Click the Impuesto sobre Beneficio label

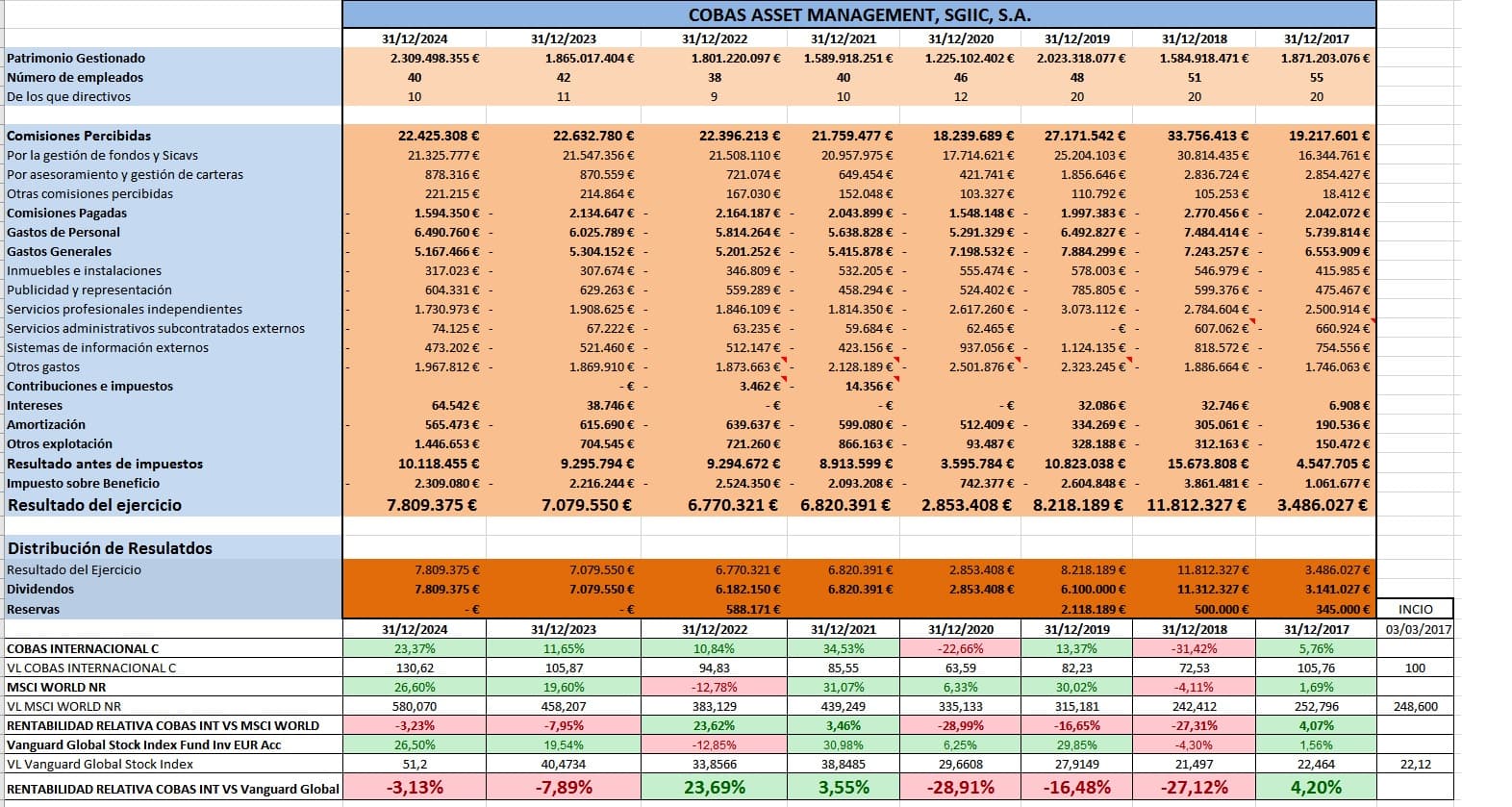(x=83, y=484)
